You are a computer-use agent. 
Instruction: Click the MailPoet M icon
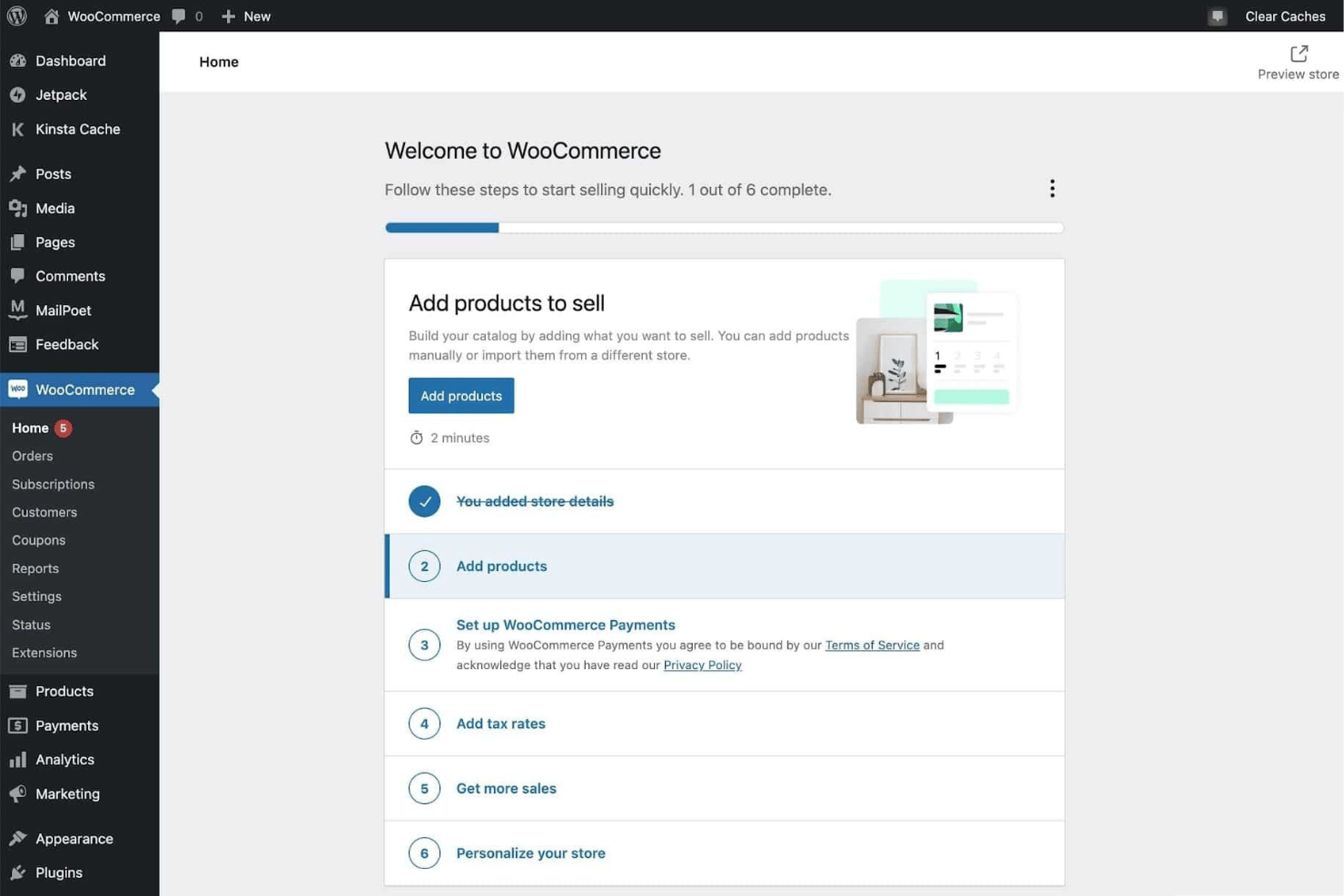[17, 310]
